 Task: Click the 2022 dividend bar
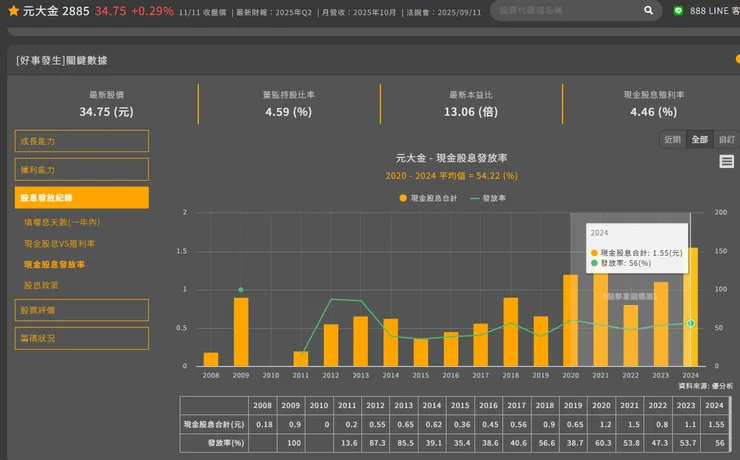click(631, 335)
